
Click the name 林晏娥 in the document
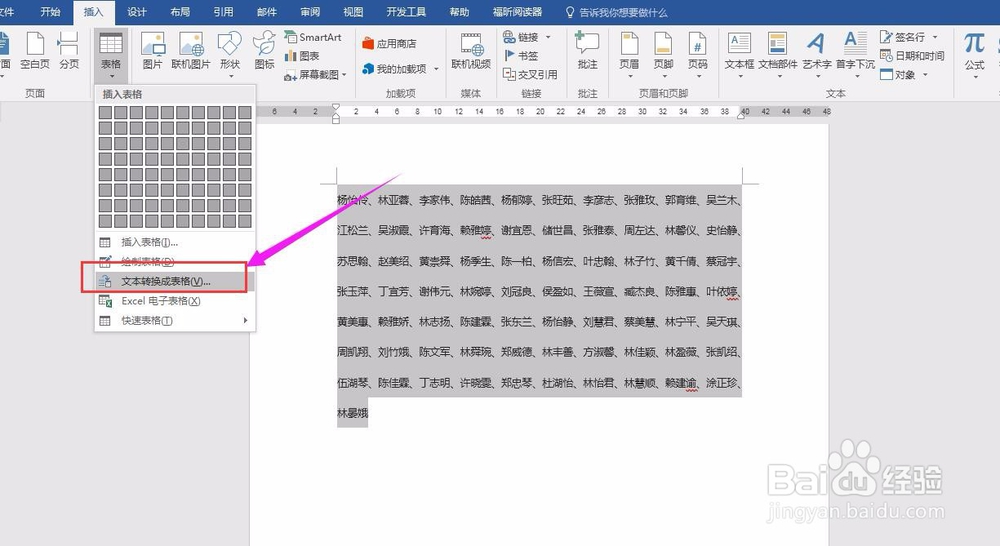pos(353,413)
